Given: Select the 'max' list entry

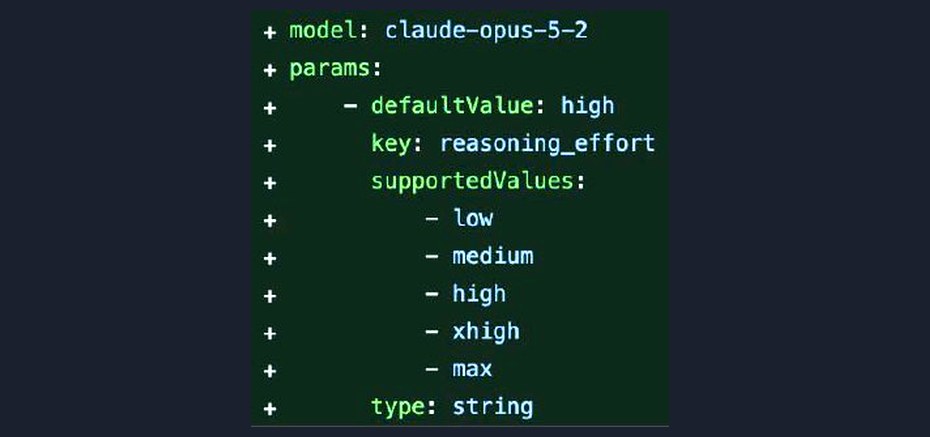Looking at the screenshot, I should (472, 369).
